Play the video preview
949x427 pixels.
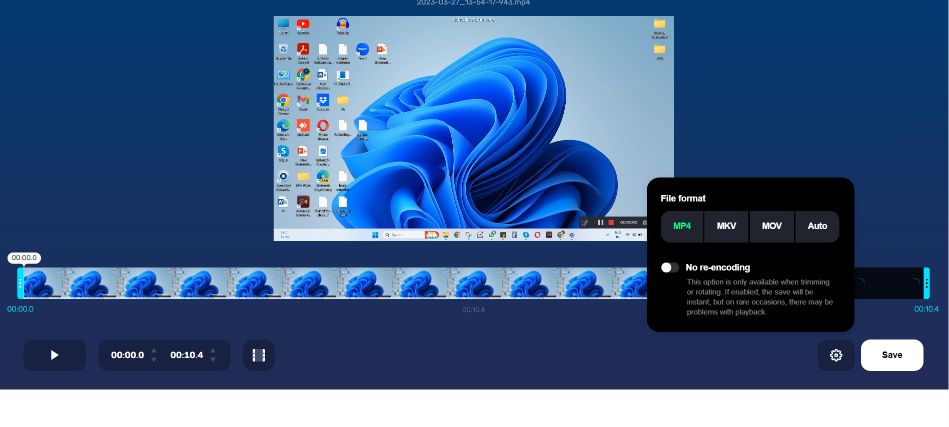[x=54, y=355]
